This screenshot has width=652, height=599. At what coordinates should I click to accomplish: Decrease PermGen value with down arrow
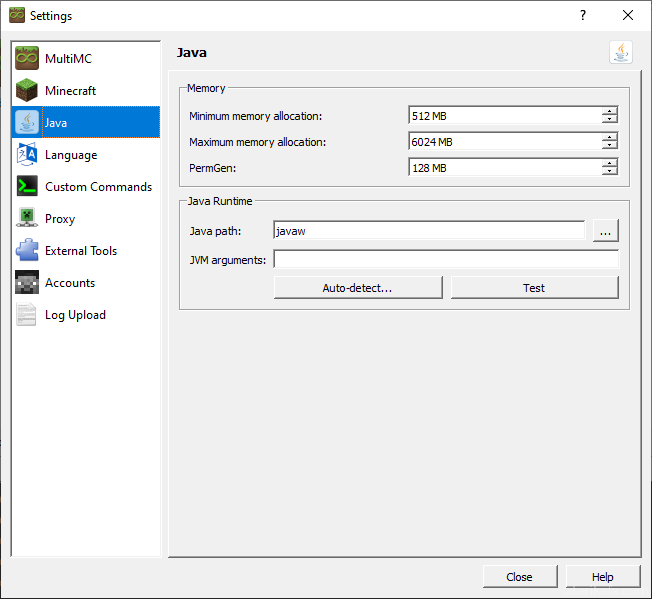610,172
